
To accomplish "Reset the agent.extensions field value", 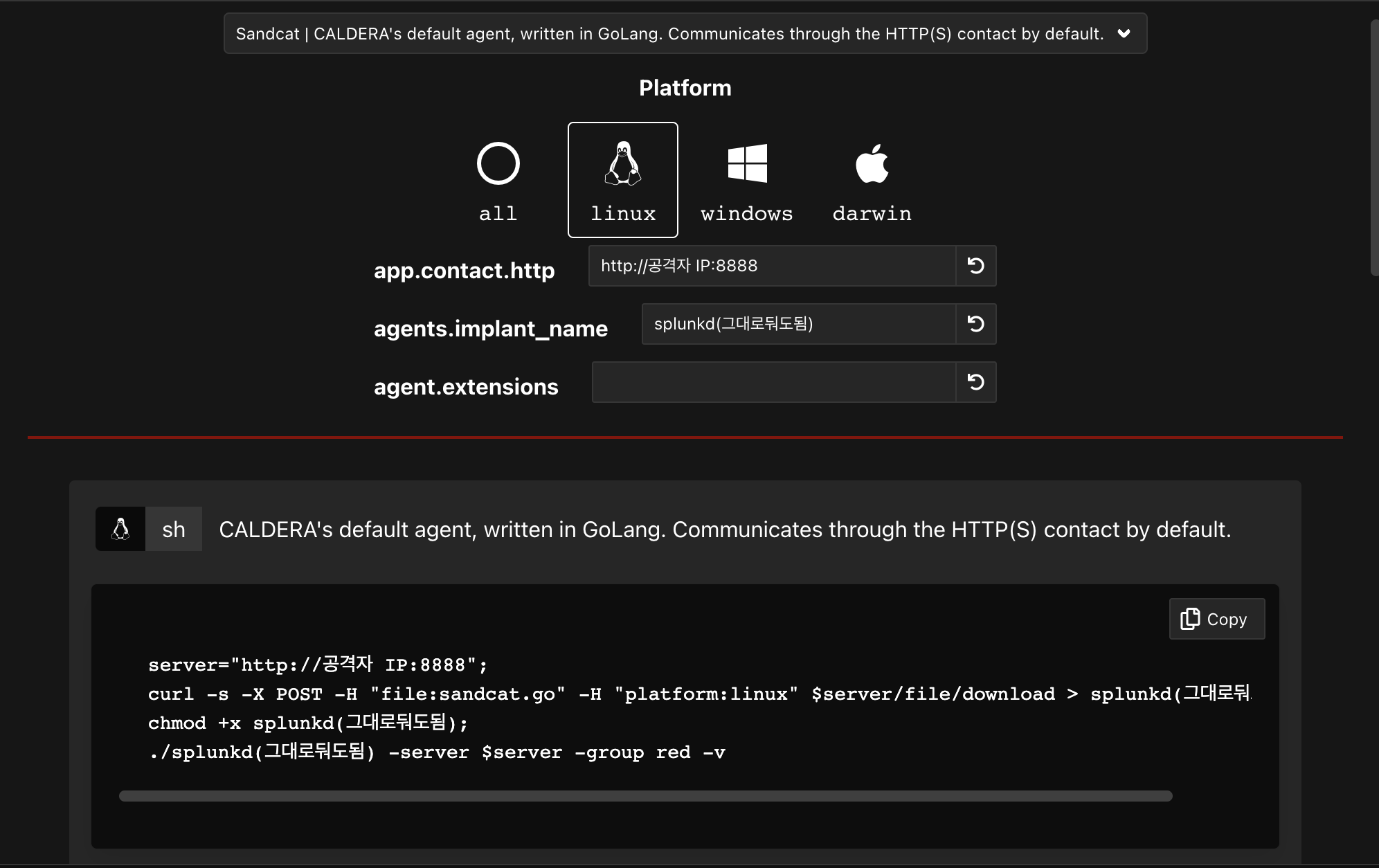I will [975, 382].
